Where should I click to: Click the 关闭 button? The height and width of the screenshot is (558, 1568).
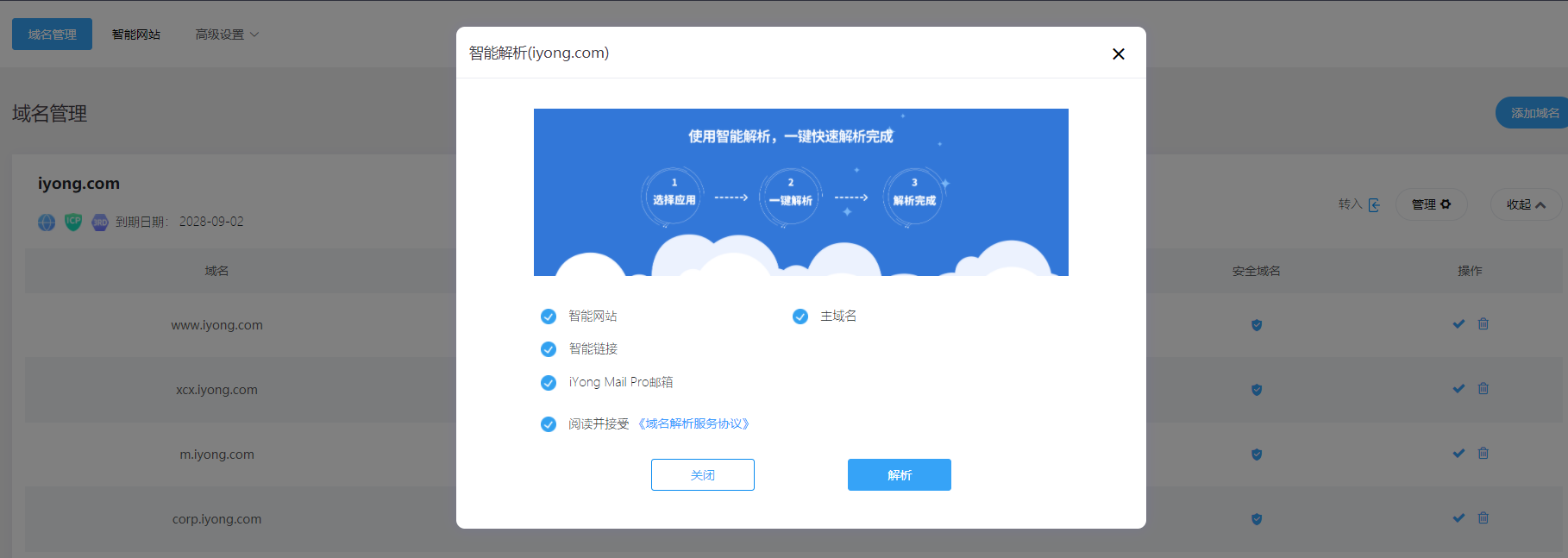703,475
